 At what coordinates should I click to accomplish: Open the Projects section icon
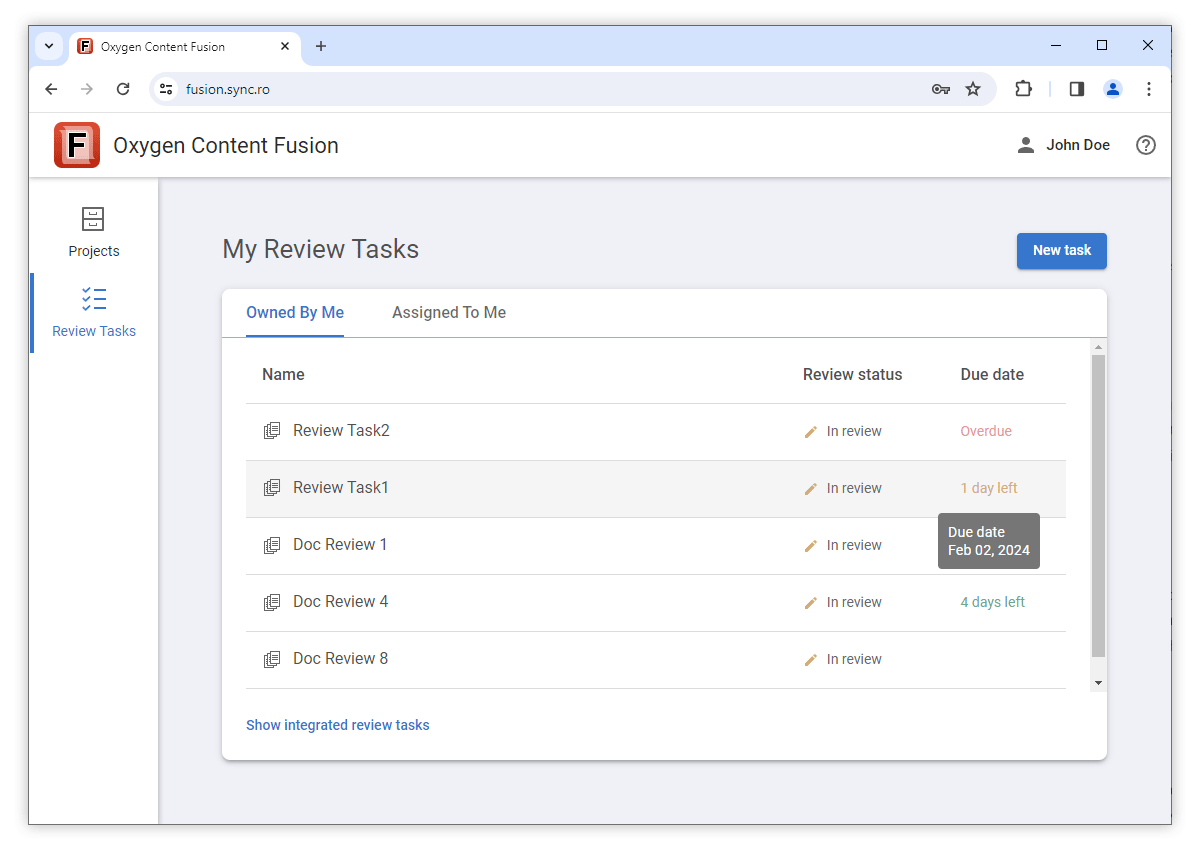[93, 219]
